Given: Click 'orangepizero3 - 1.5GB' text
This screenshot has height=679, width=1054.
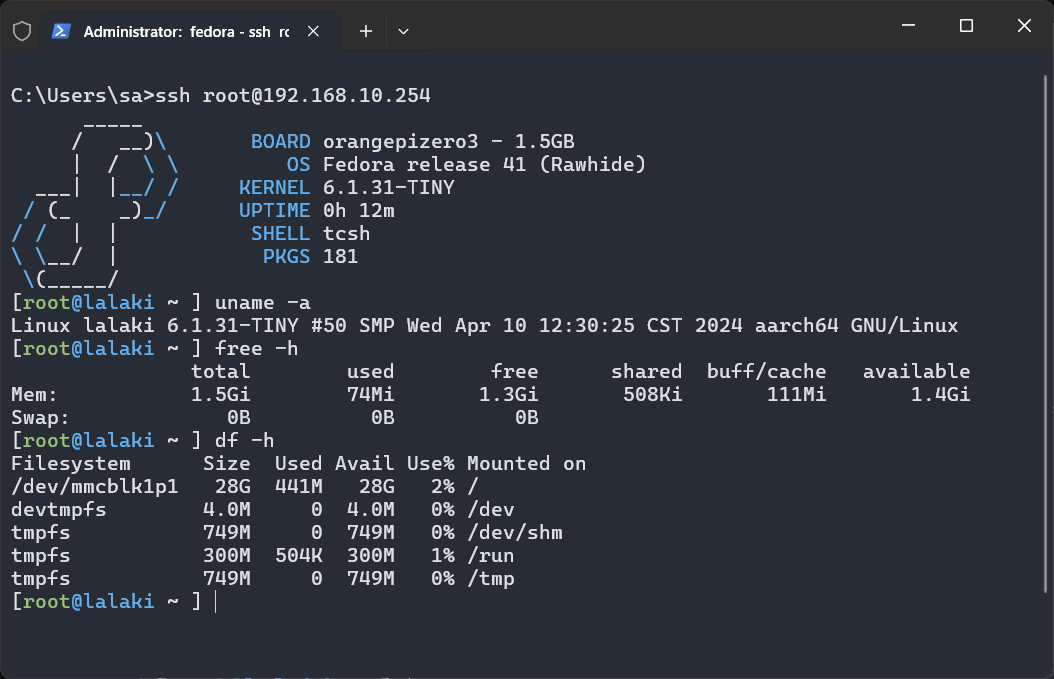Looking at the screenshot, I should click(x=448, y=141).
